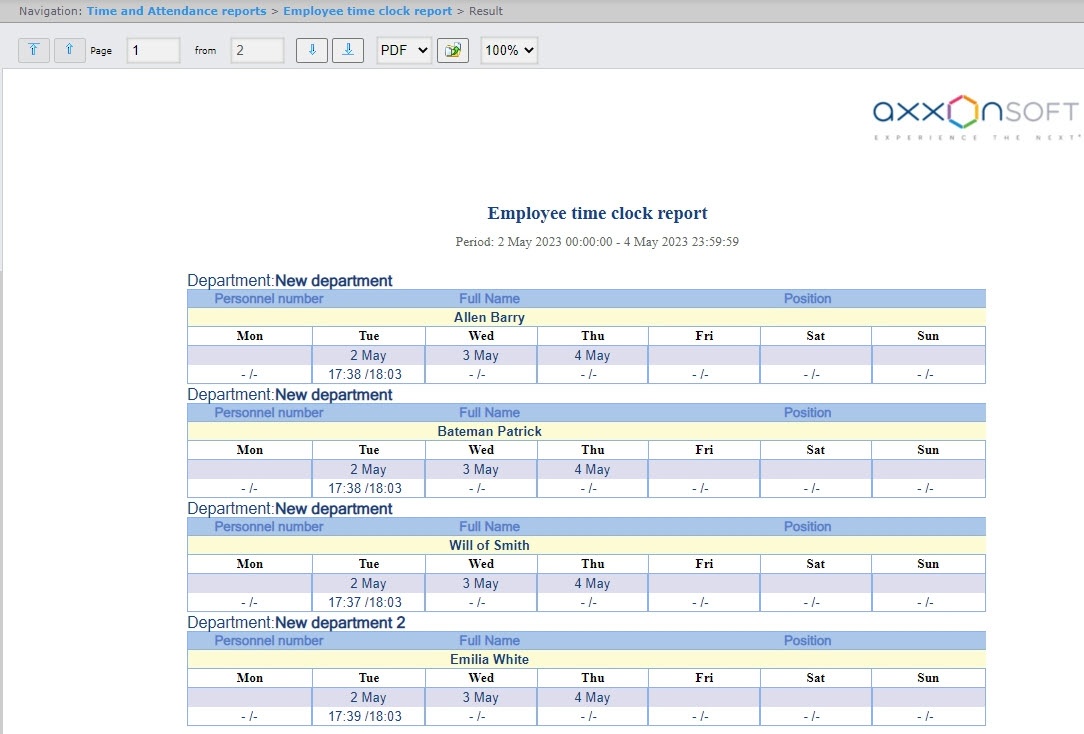Click the total pages field
Image resolution: width=1084 pixels, height=734 pixels.
pos(257,50)
